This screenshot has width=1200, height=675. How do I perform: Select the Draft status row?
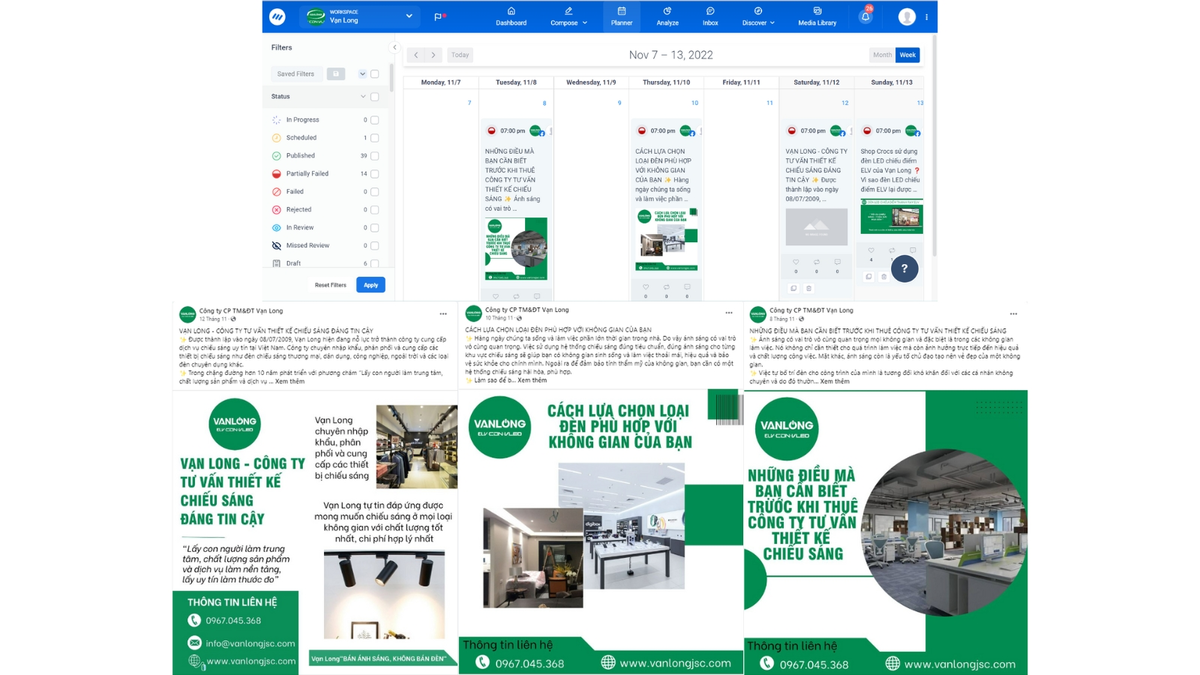click(325, 264)
